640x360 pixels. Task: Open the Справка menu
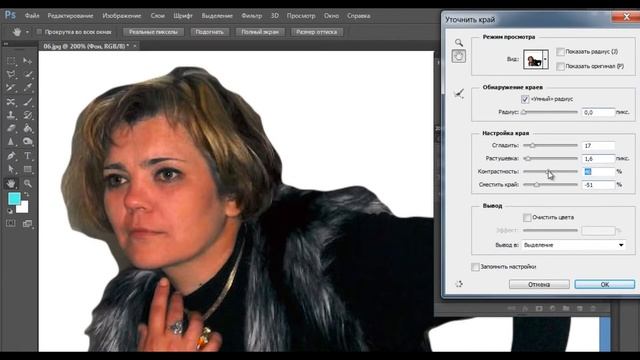click(x=358, y=16)
